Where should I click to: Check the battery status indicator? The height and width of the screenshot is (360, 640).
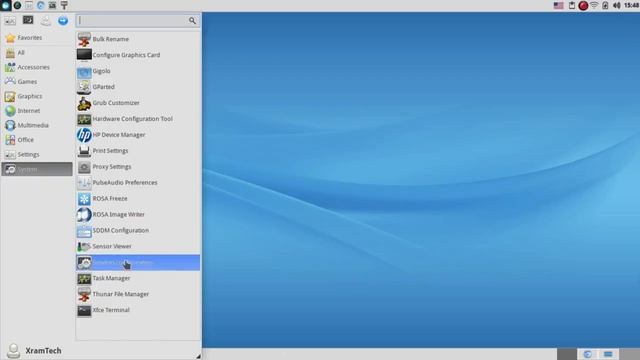coord(605,5)
